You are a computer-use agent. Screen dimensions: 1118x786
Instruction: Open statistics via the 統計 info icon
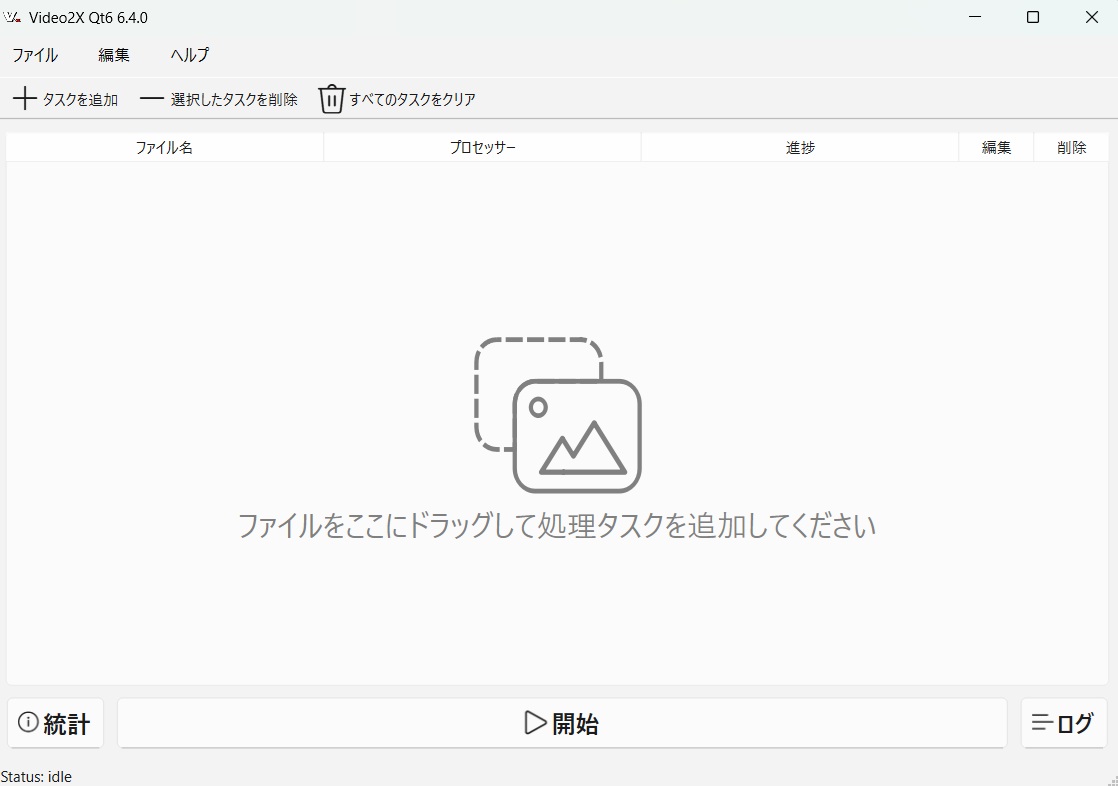(x=28, y=722)
